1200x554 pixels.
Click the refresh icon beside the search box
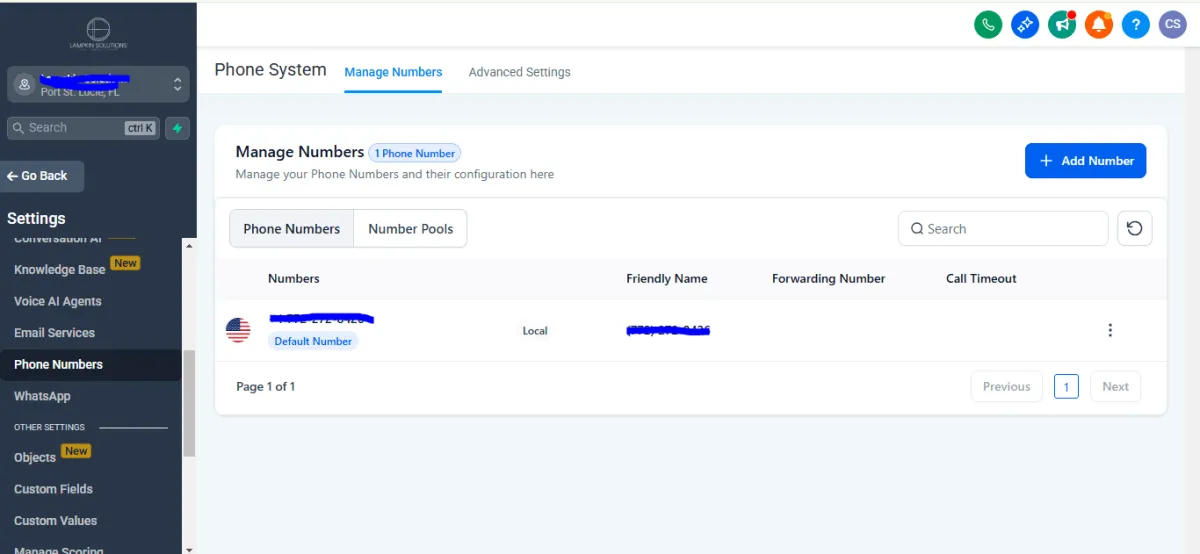coord(1135,228)
